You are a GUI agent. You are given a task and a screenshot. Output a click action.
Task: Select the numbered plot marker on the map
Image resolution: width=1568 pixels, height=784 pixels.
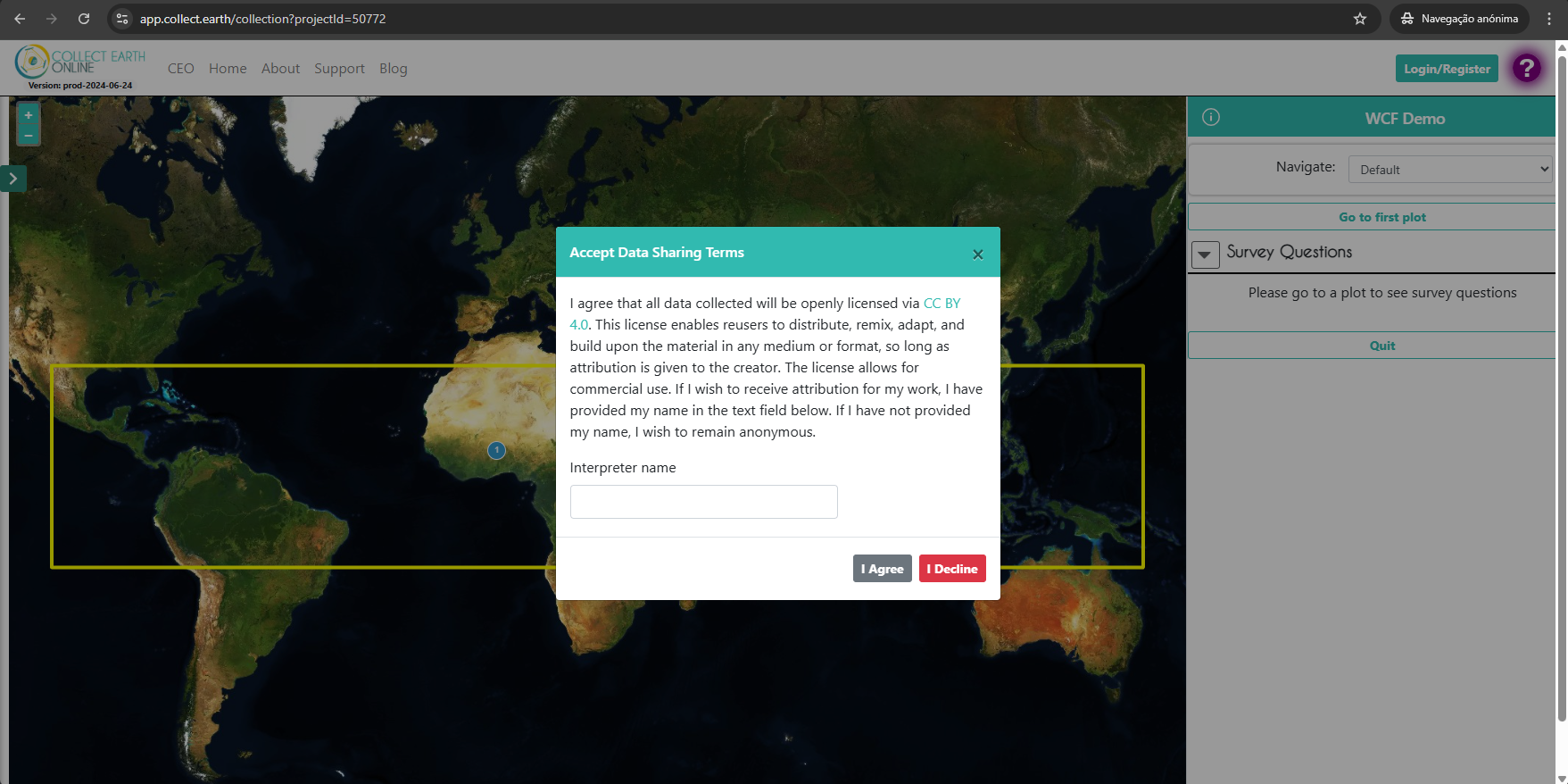pos(497,451)
